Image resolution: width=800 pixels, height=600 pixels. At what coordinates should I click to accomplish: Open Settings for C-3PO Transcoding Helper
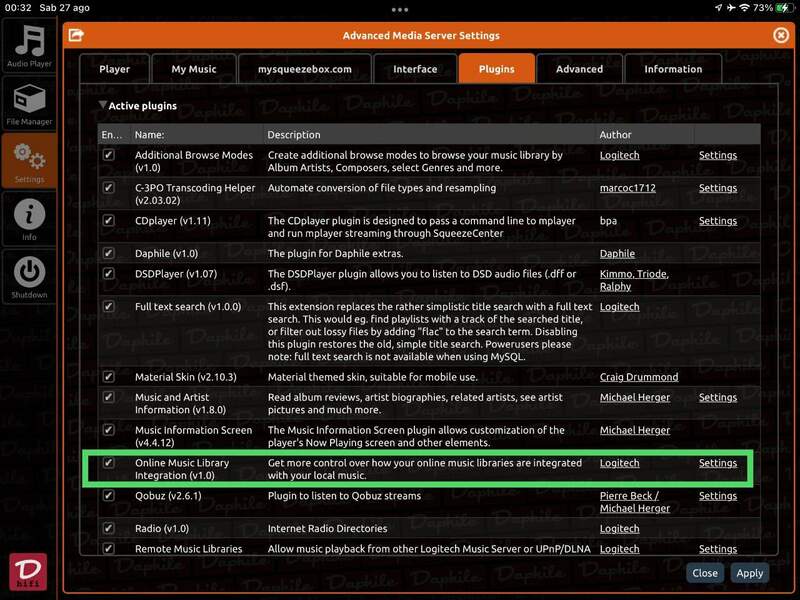pyautogui.click(x=717, y=188)
